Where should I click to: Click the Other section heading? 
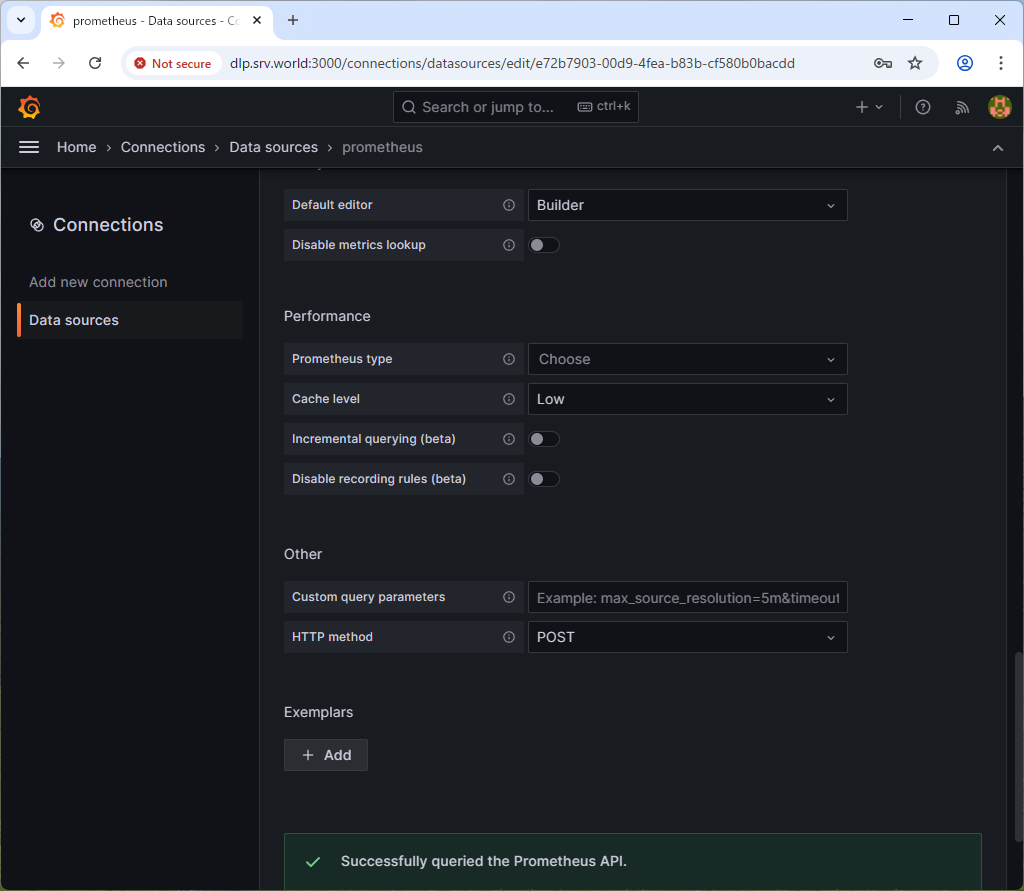tap(303, 554)
